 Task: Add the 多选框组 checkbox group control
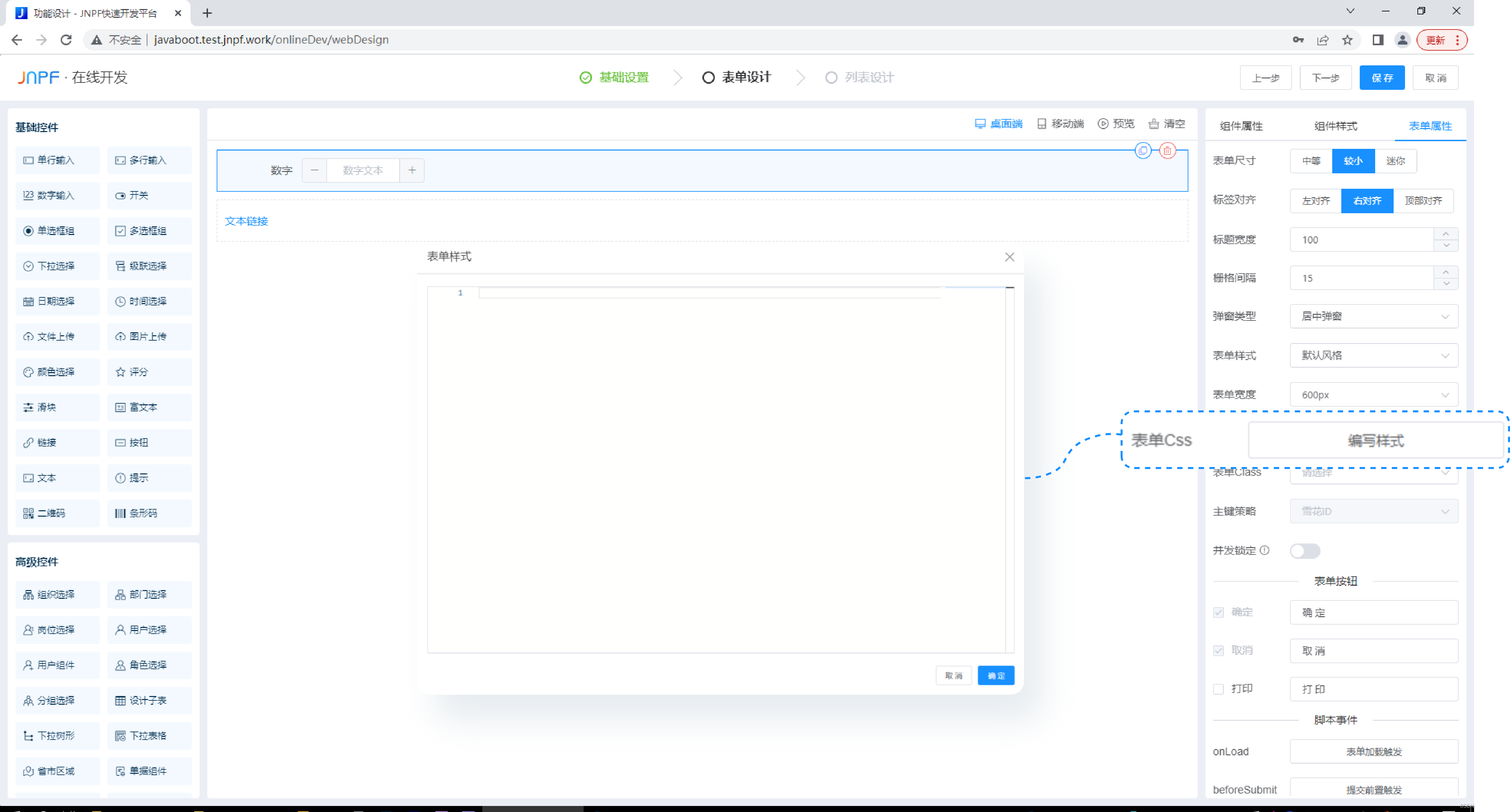point(150,231)
